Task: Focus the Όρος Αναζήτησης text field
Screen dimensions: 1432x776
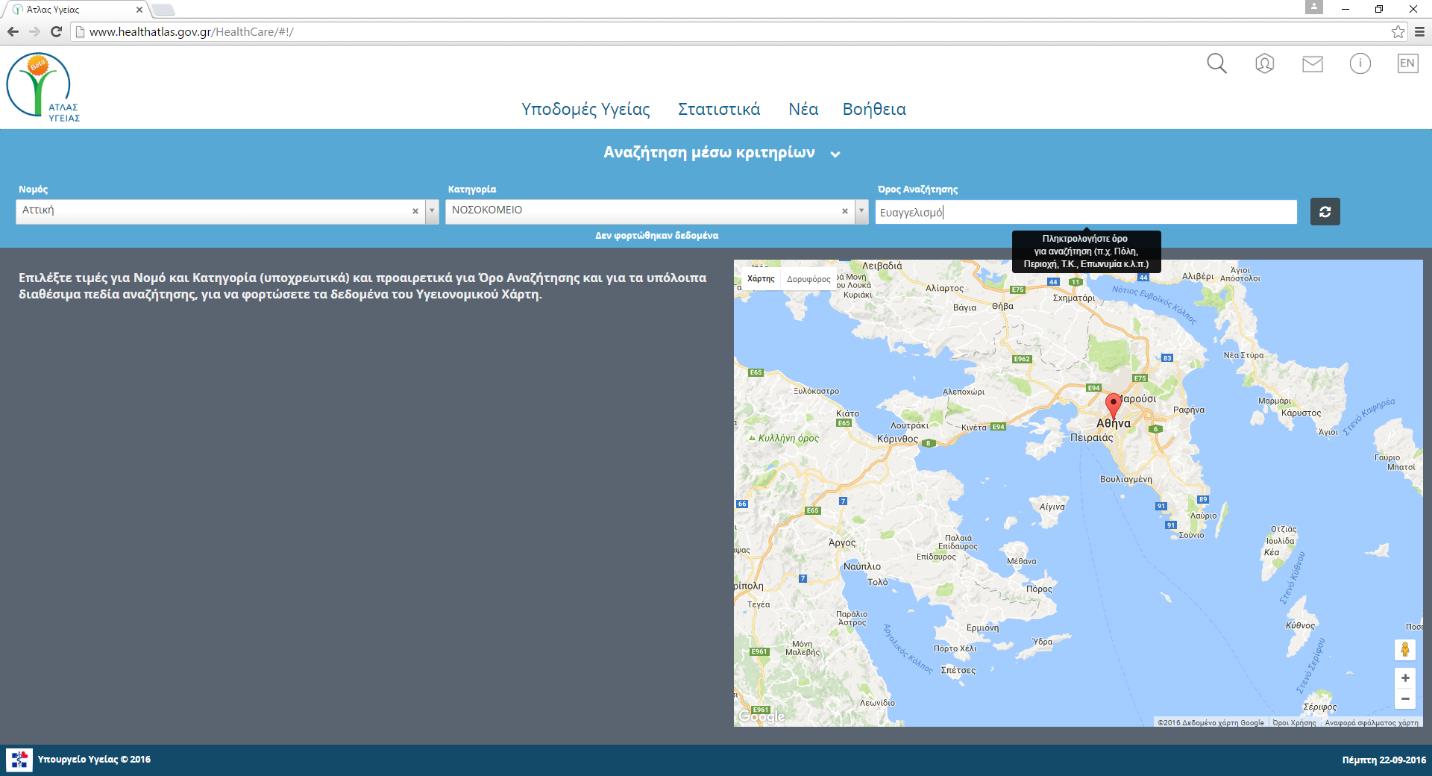Action: [1086, 212]
